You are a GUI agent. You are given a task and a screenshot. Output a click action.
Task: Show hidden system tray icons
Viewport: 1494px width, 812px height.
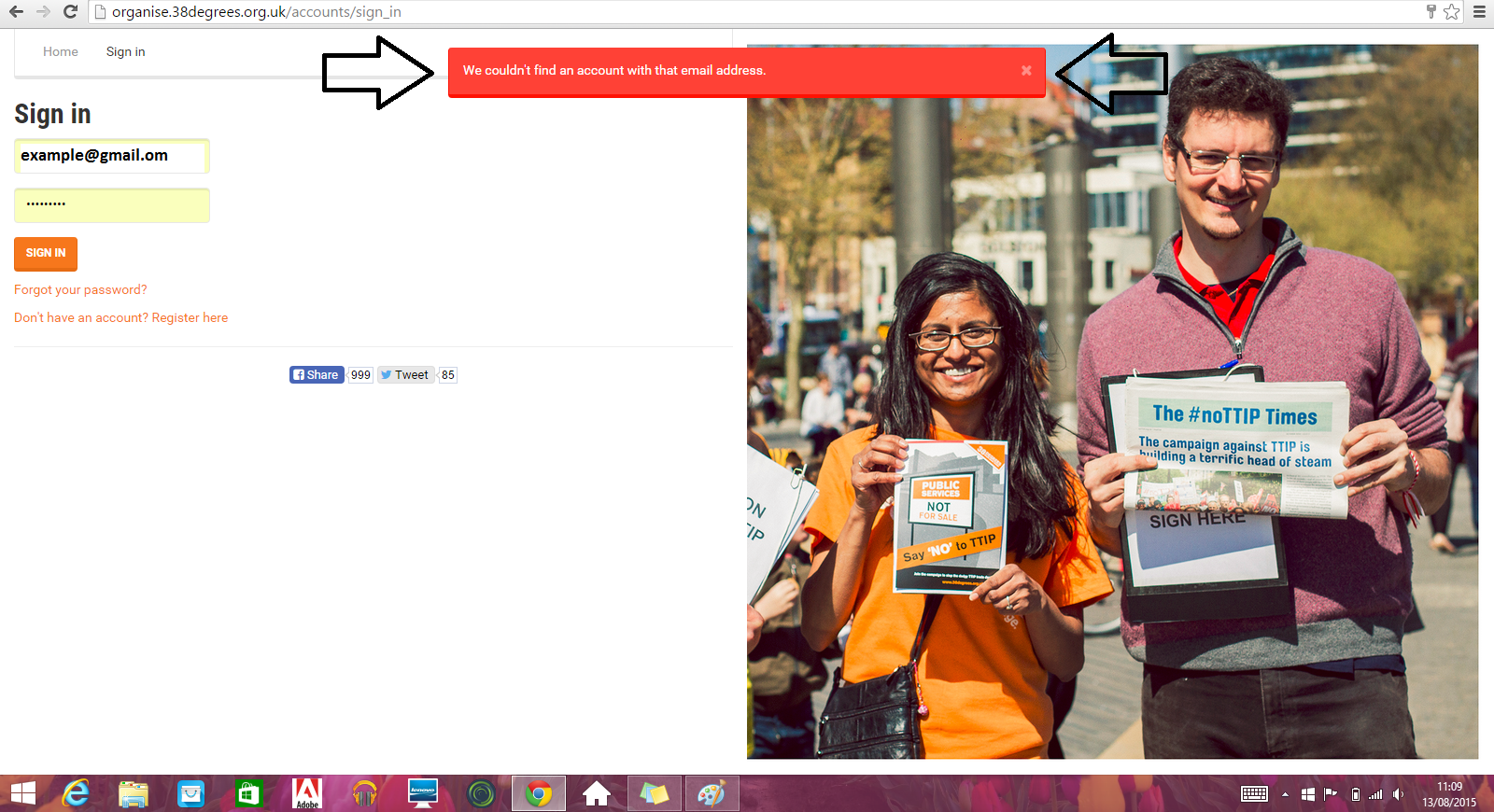click(1285, 794)
